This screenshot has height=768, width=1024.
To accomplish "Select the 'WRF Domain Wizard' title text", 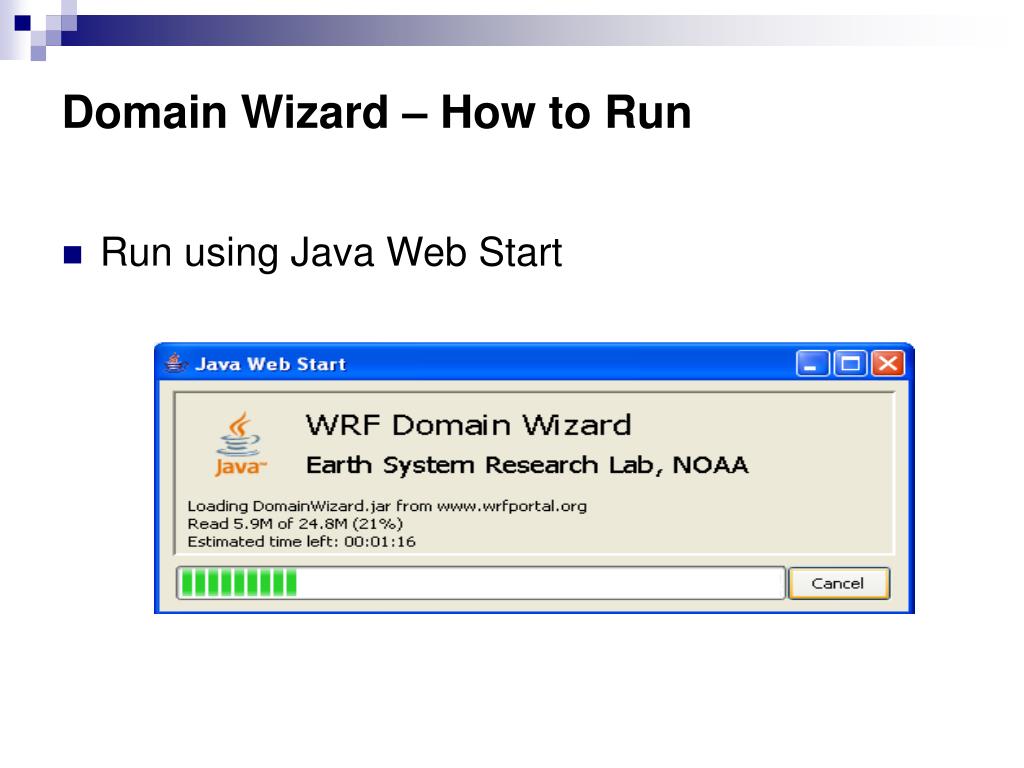I will tap(468, 425).
